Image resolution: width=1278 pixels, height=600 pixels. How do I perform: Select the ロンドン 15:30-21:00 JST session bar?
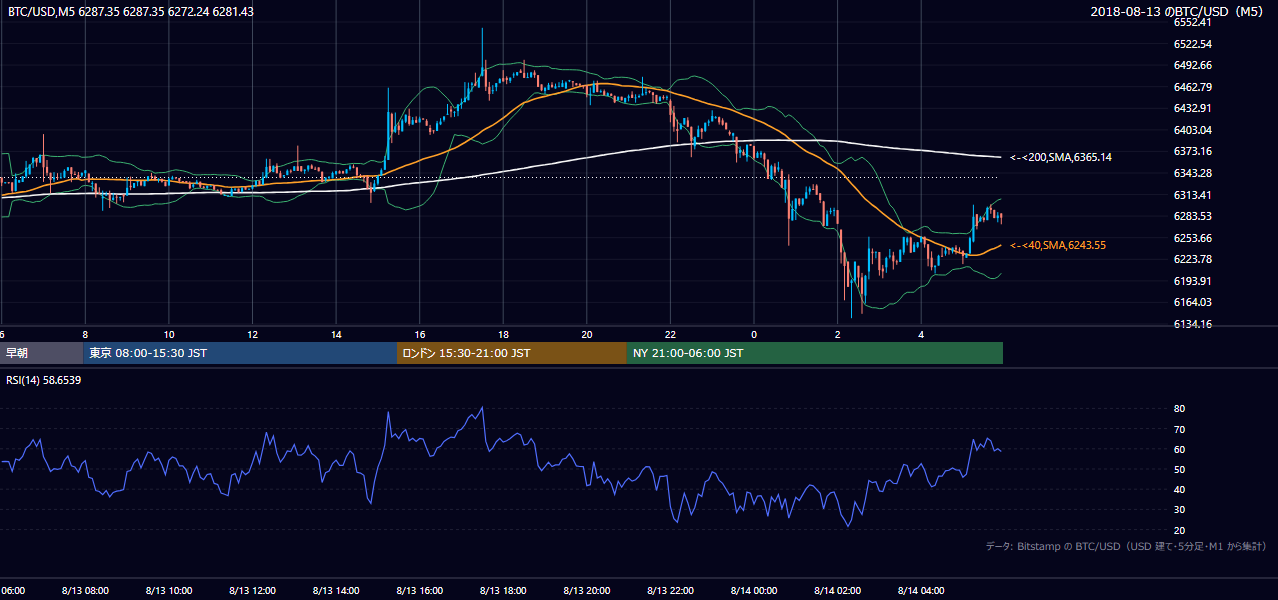click(x=512, y=353)
